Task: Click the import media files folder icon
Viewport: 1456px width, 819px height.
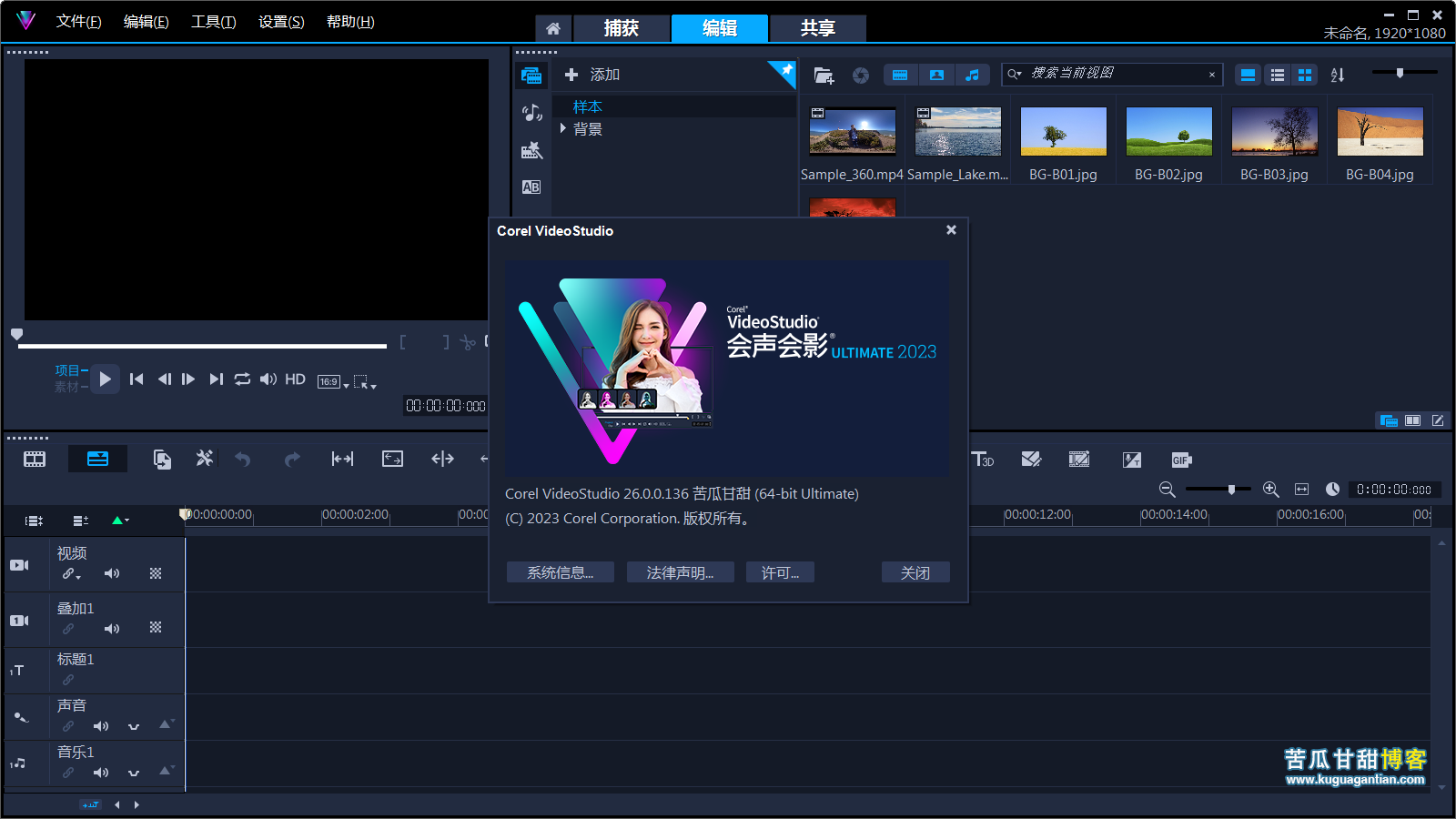Action: pyautogui.click(x=824, y=76)
